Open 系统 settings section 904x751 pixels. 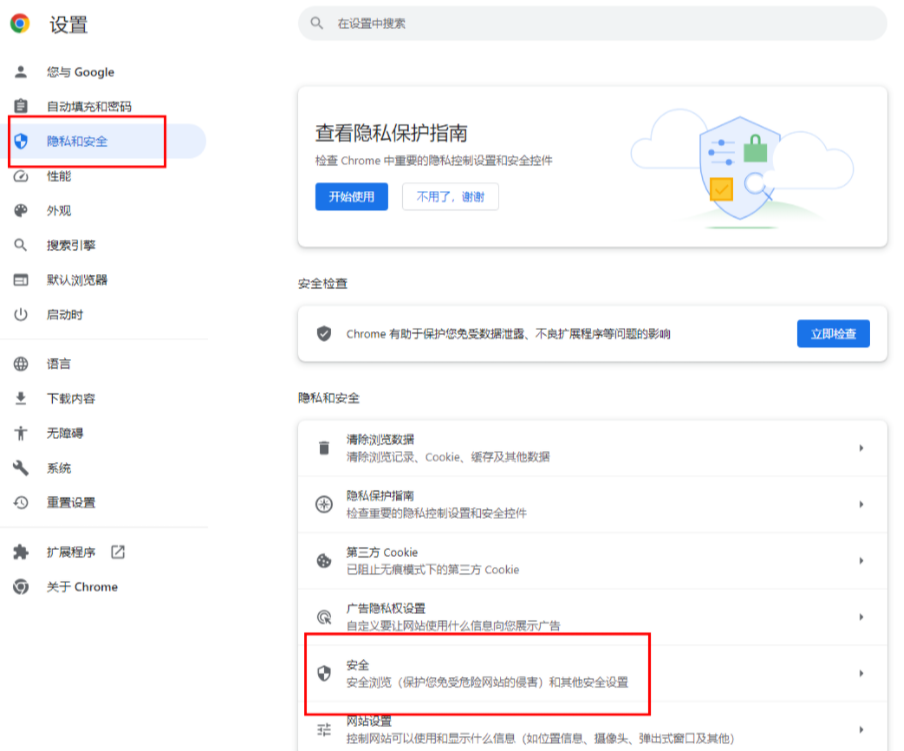coord(59,467)
